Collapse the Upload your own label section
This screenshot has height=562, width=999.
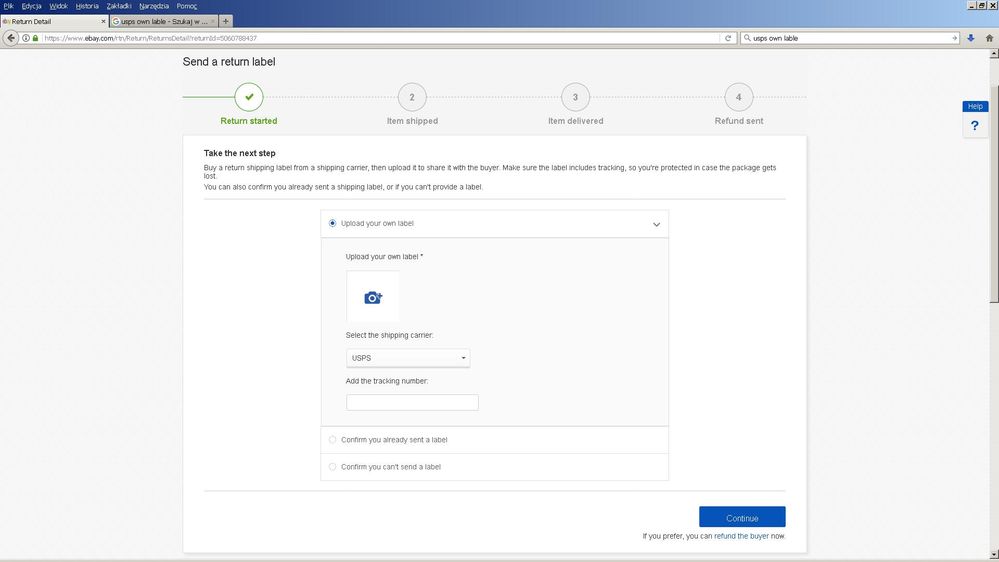[656, 225]
